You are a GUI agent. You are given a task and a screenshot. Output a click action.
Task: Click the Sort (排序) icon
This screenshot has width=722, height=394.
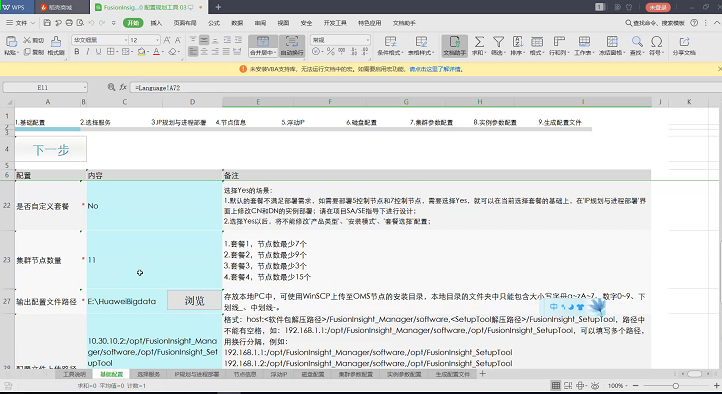point(518,41)
